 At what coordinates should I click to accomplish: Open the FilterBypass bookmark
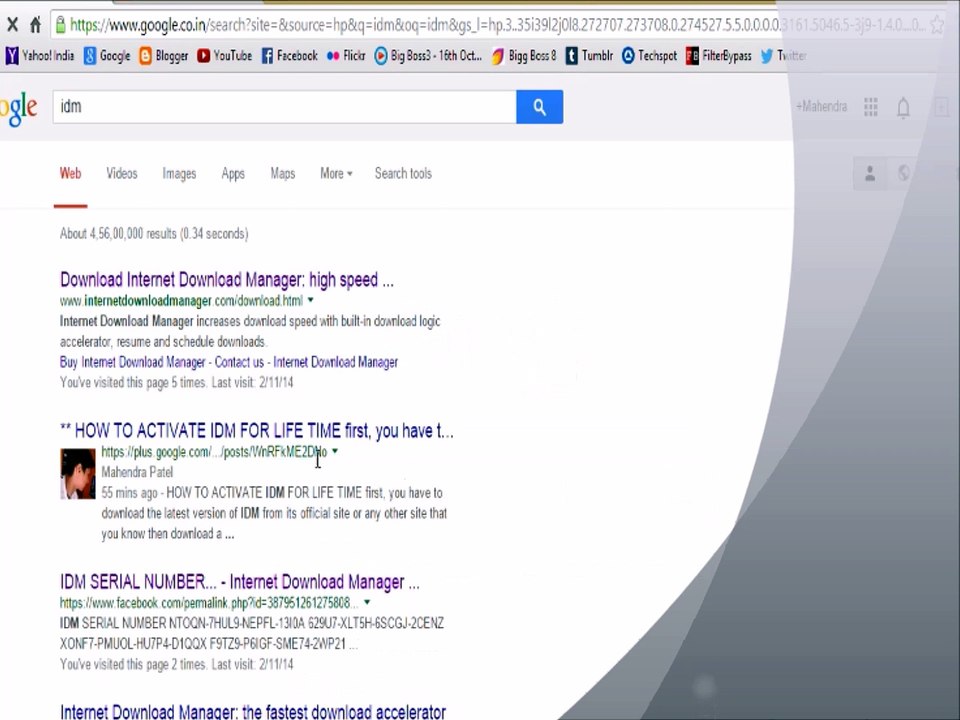(x=718, y=56)
